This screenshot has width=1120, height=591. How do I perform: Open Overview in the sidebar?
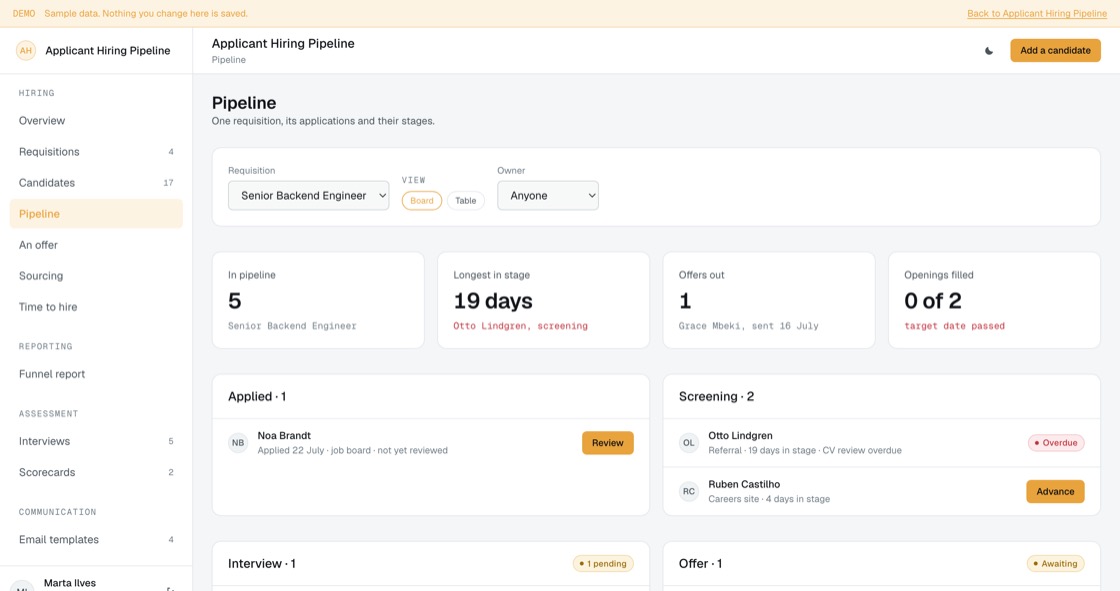(96, 121)
